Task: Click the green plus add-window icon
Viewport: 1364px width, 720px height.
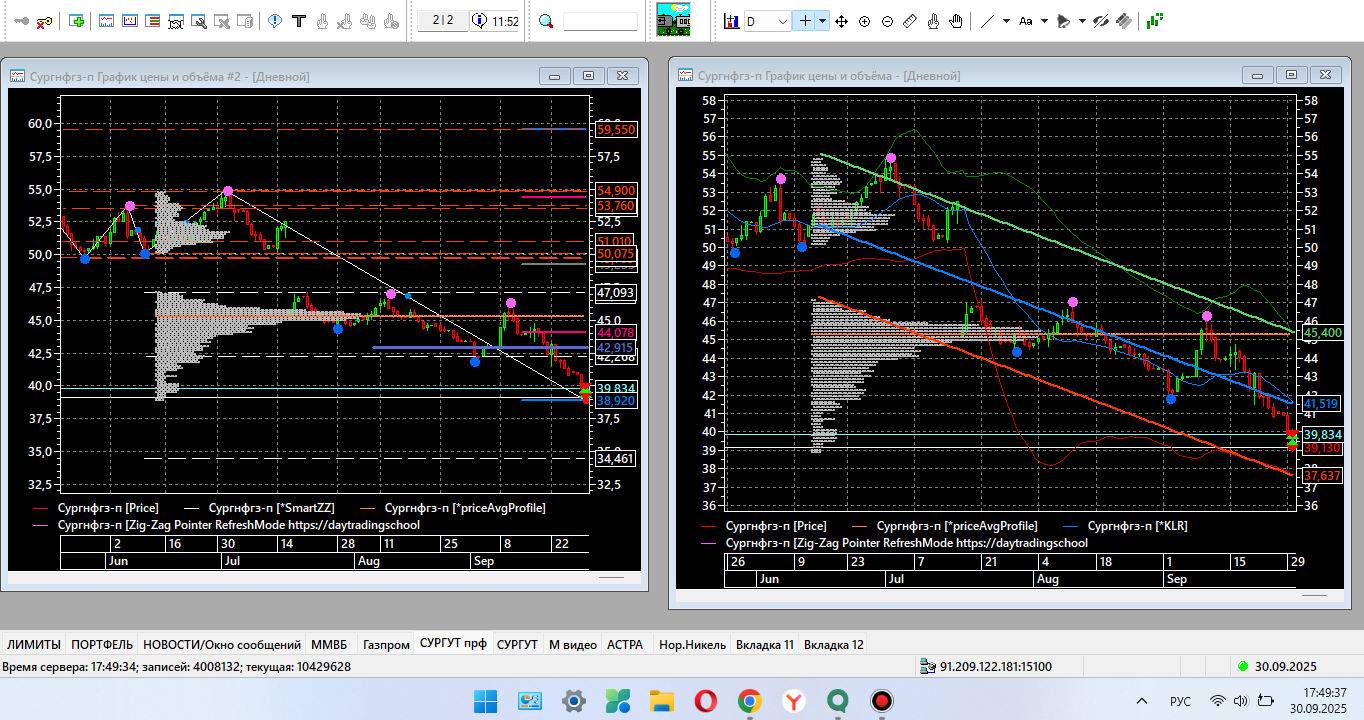Action: coord(77,21)
